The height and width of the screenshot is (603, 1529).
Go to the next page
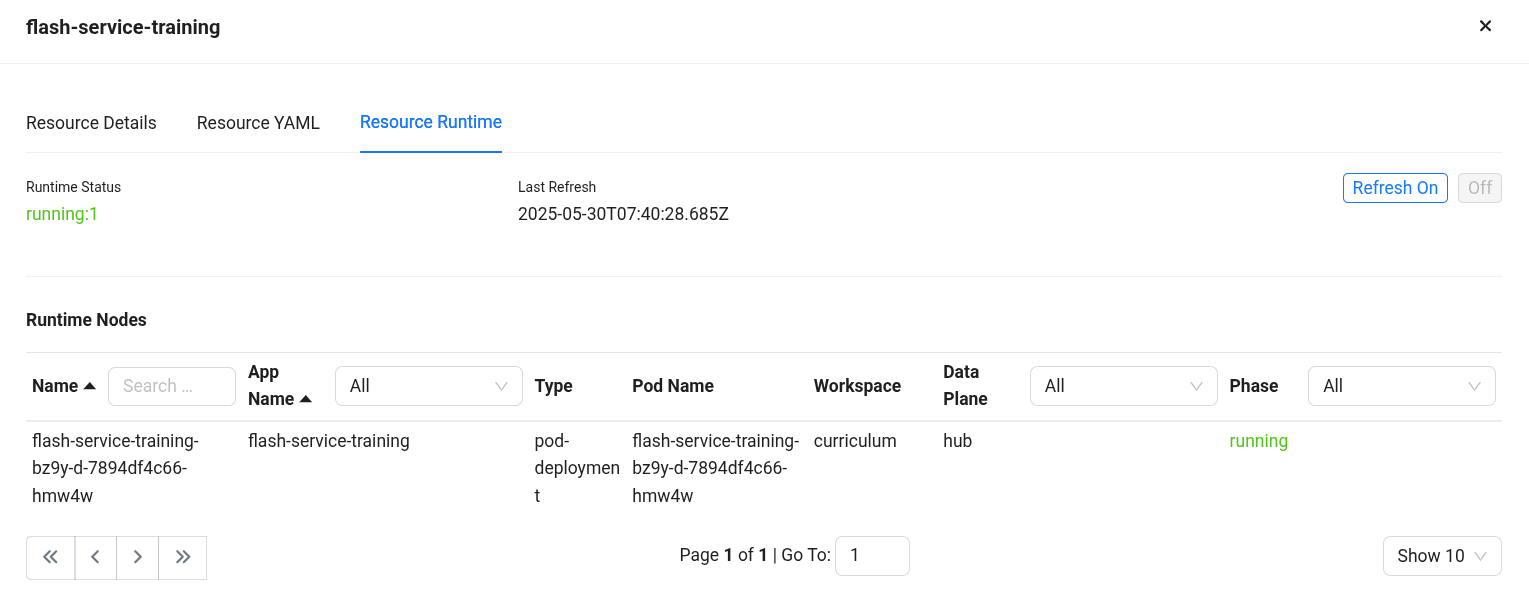click(x=138, y=557)
